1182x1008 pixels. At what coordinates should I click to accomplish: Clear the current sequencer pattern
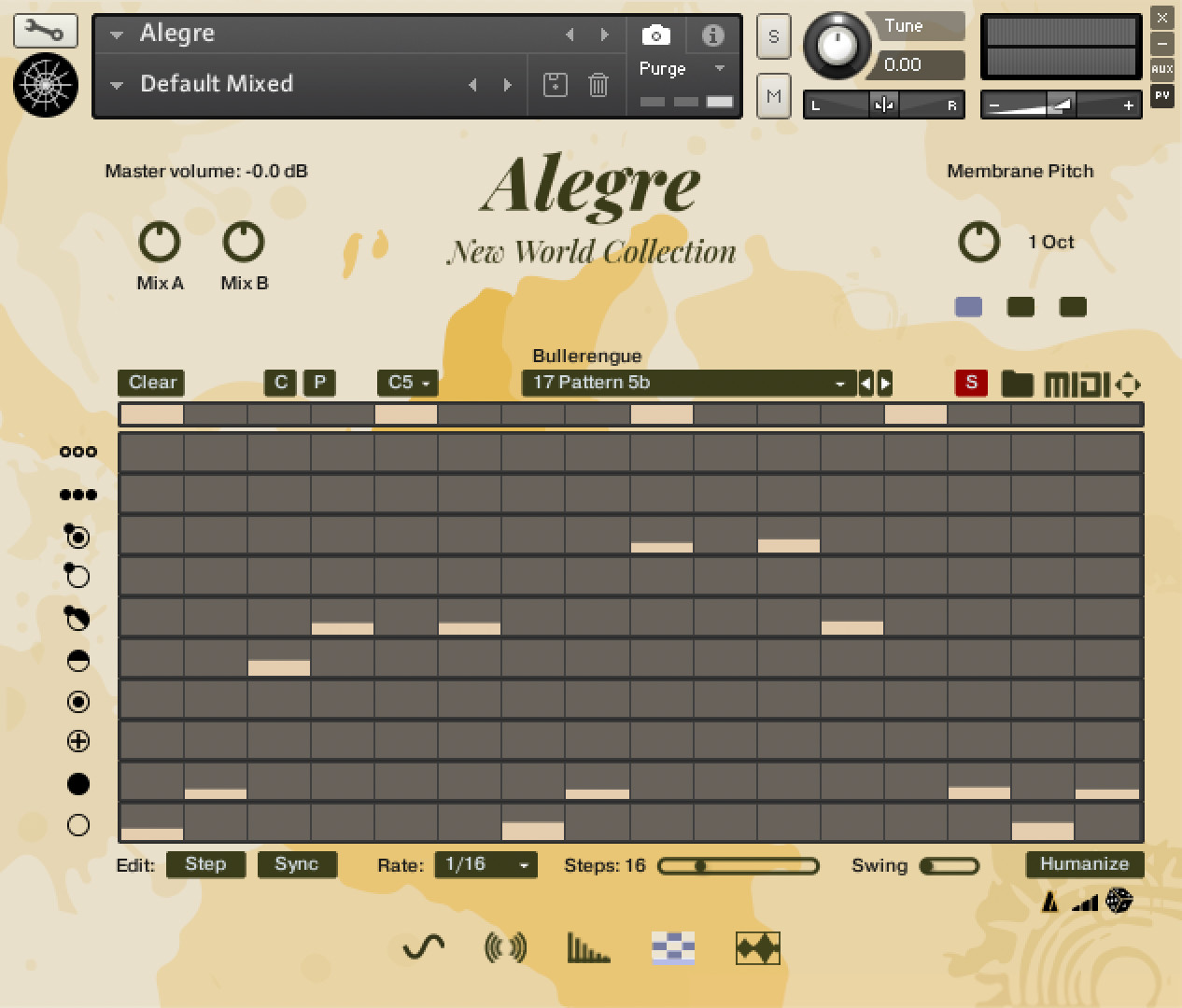tap(150, 383)
